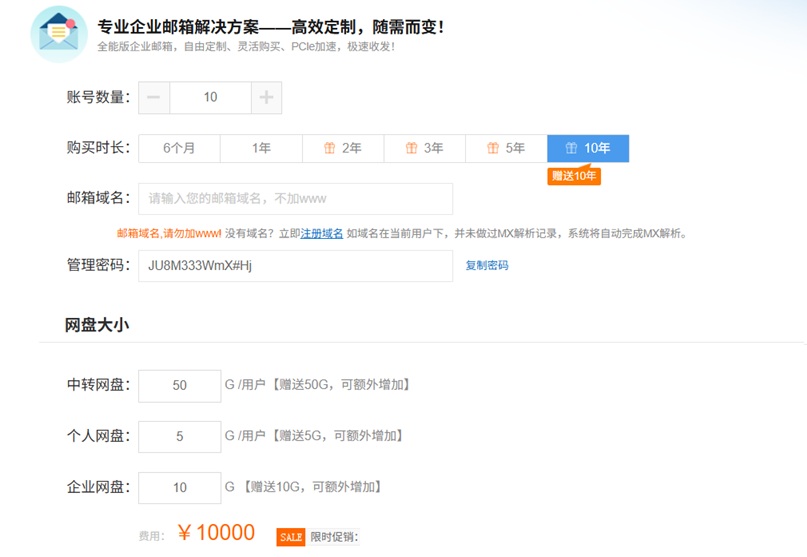The image size is (807, 557).
Task: Click the 邮箱域名,请勿加www! warning text
Action: [x=169, y=234]
